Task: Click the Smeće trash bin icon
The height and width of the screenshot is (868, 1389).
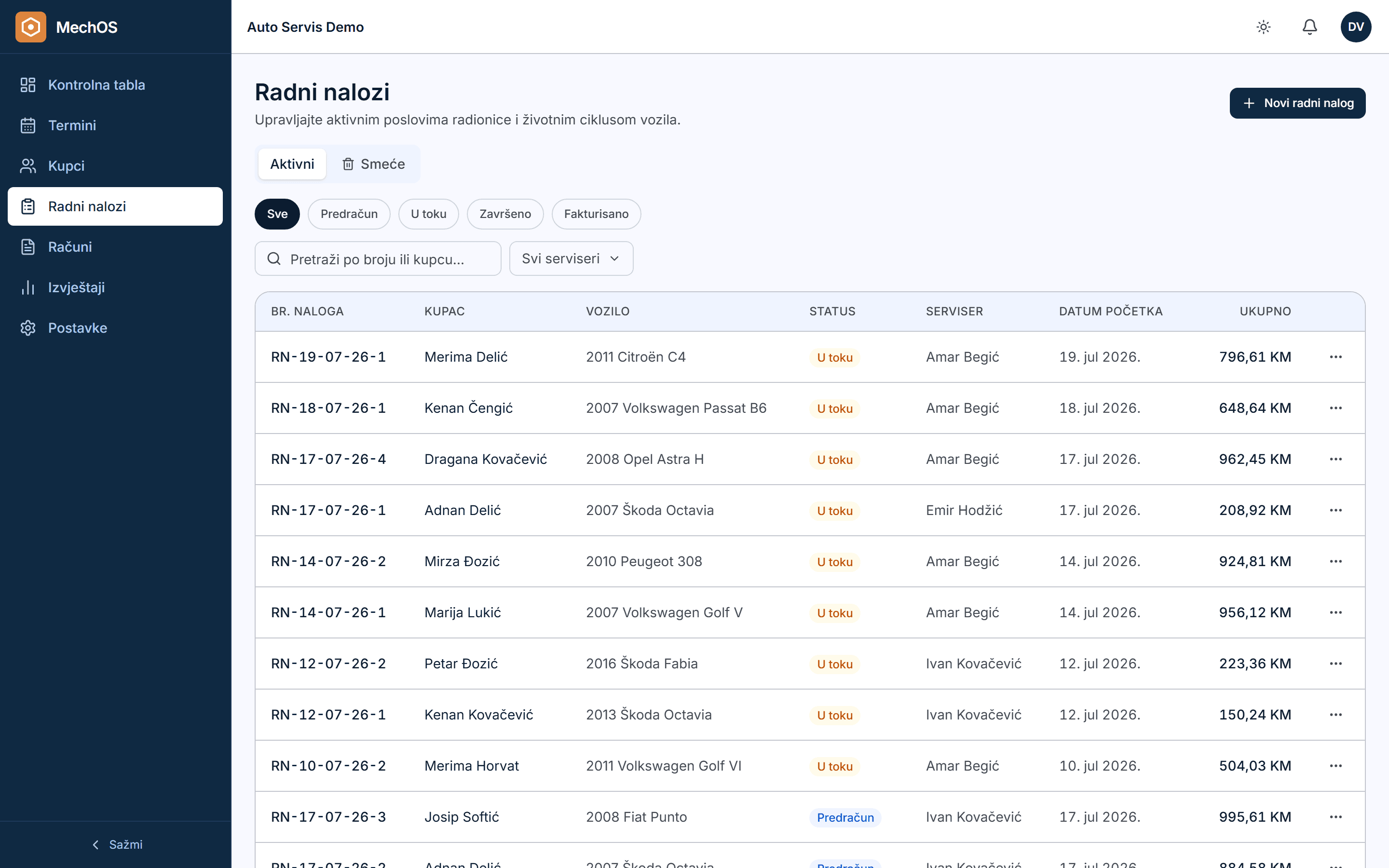Action: (x=348, y=164)
